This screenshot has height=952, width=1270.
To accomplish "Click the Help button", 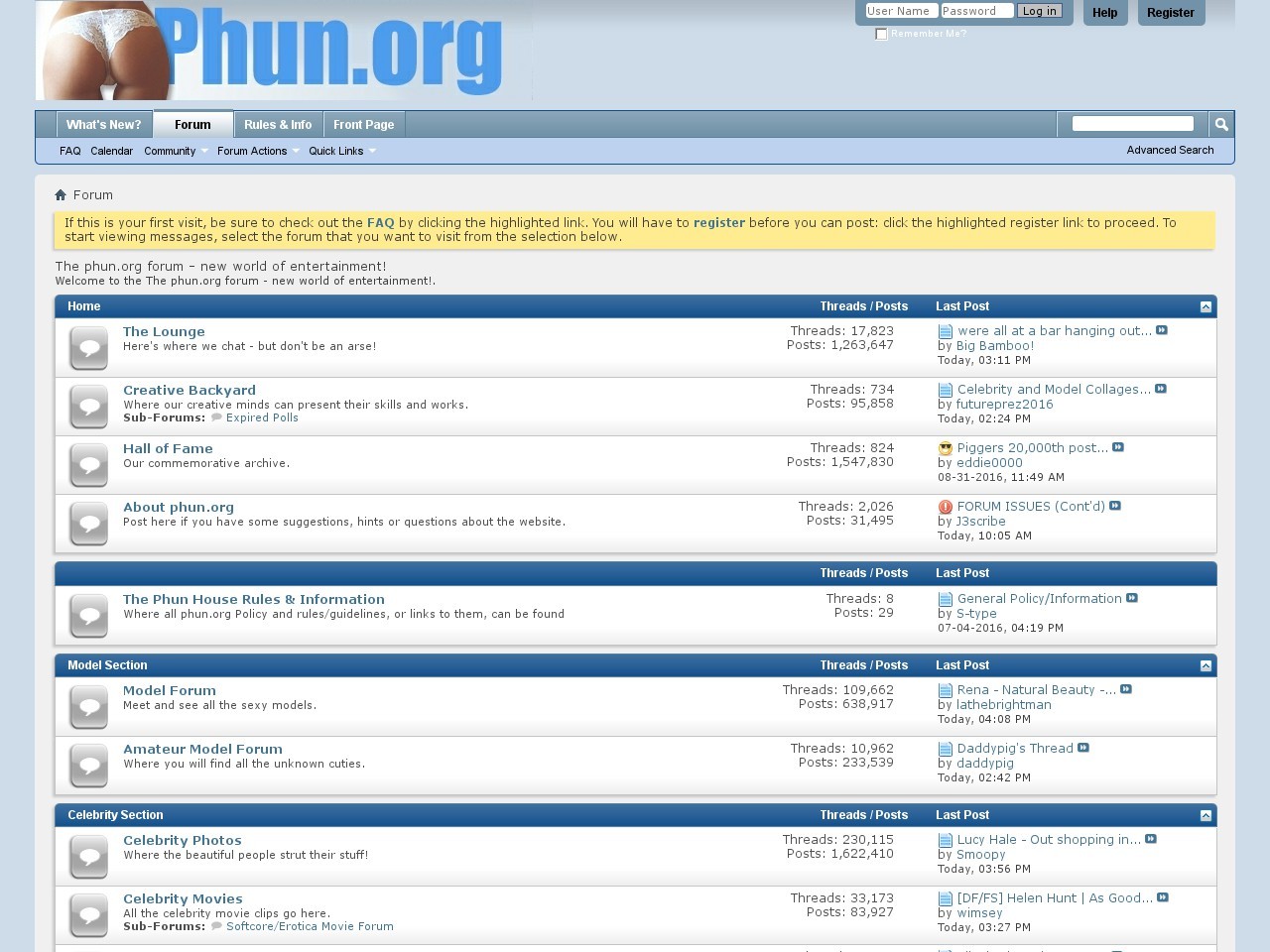I will (1105, 12).
